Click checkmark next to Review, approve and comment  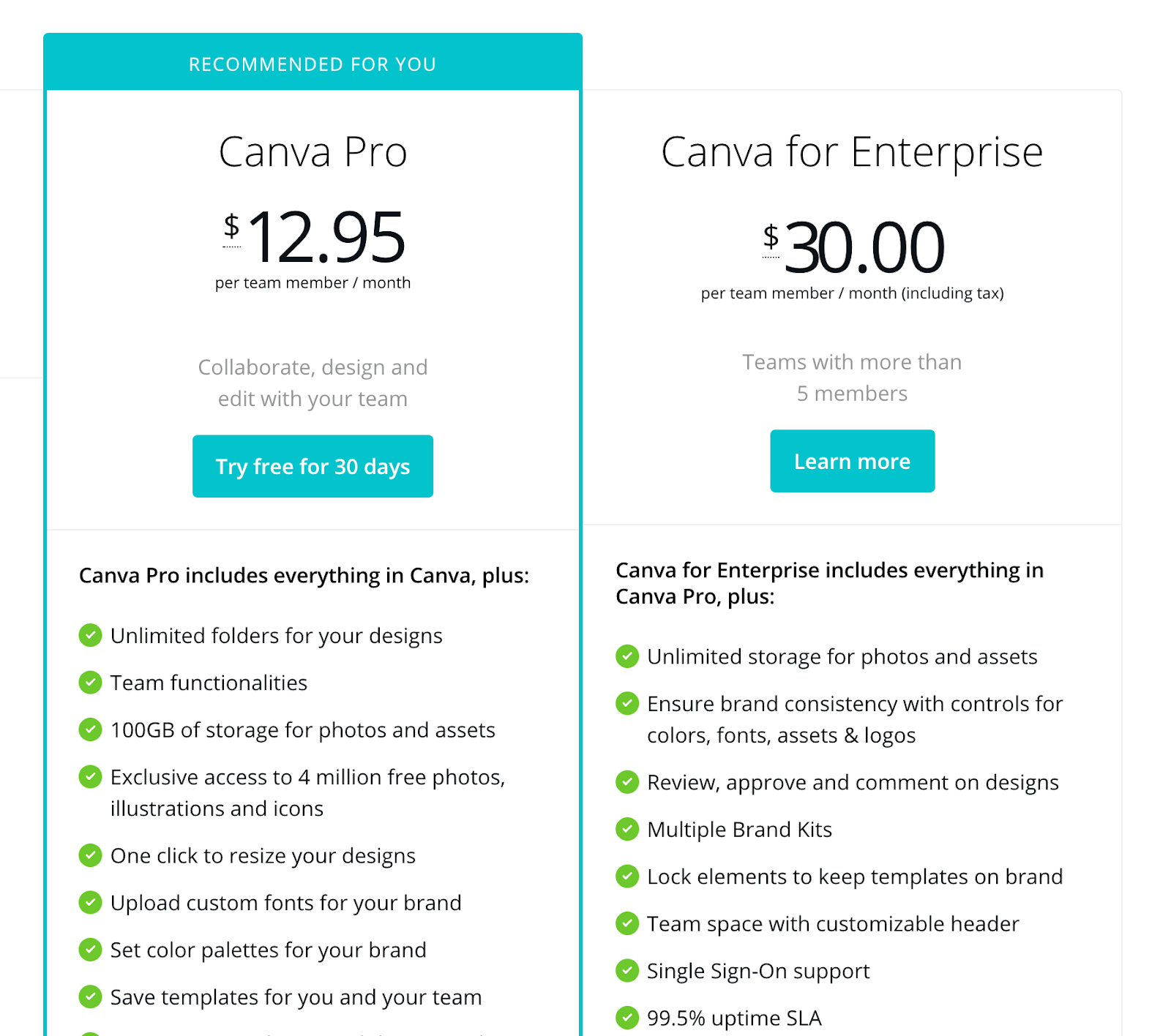627,782
